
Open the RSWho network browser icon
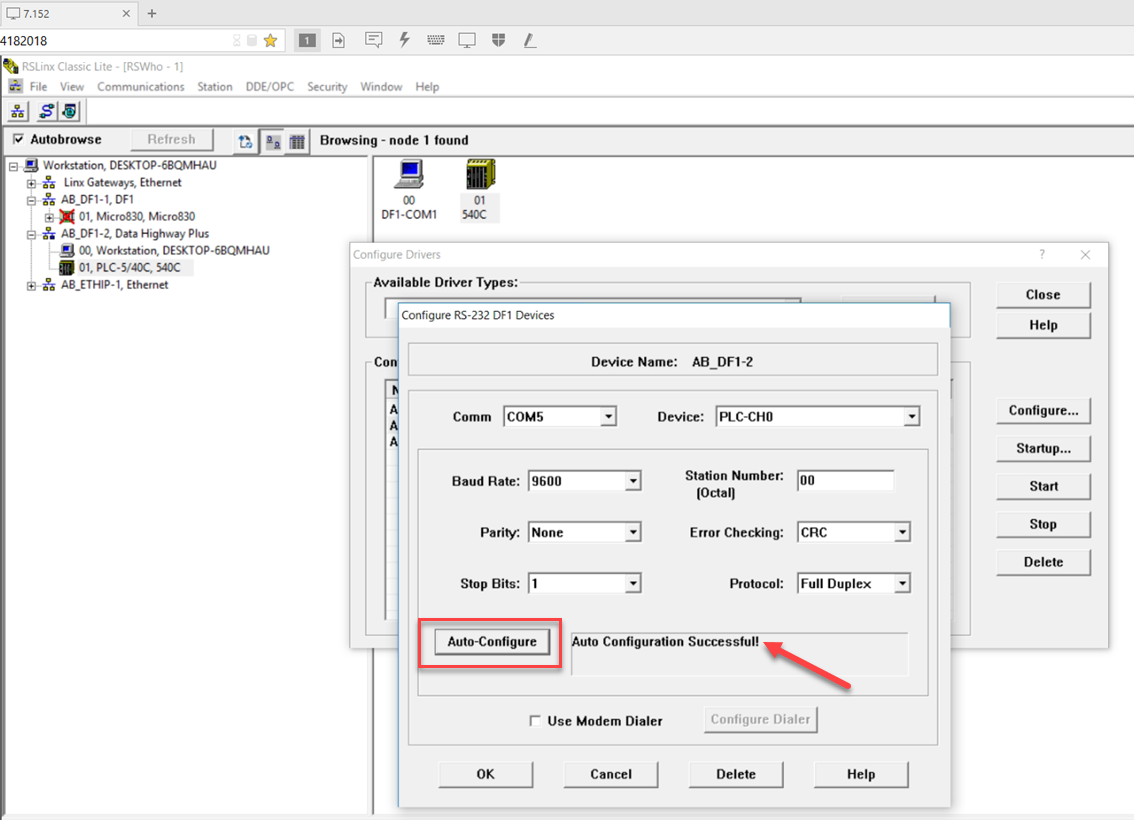pyautogui.click(x=16, y=111)
